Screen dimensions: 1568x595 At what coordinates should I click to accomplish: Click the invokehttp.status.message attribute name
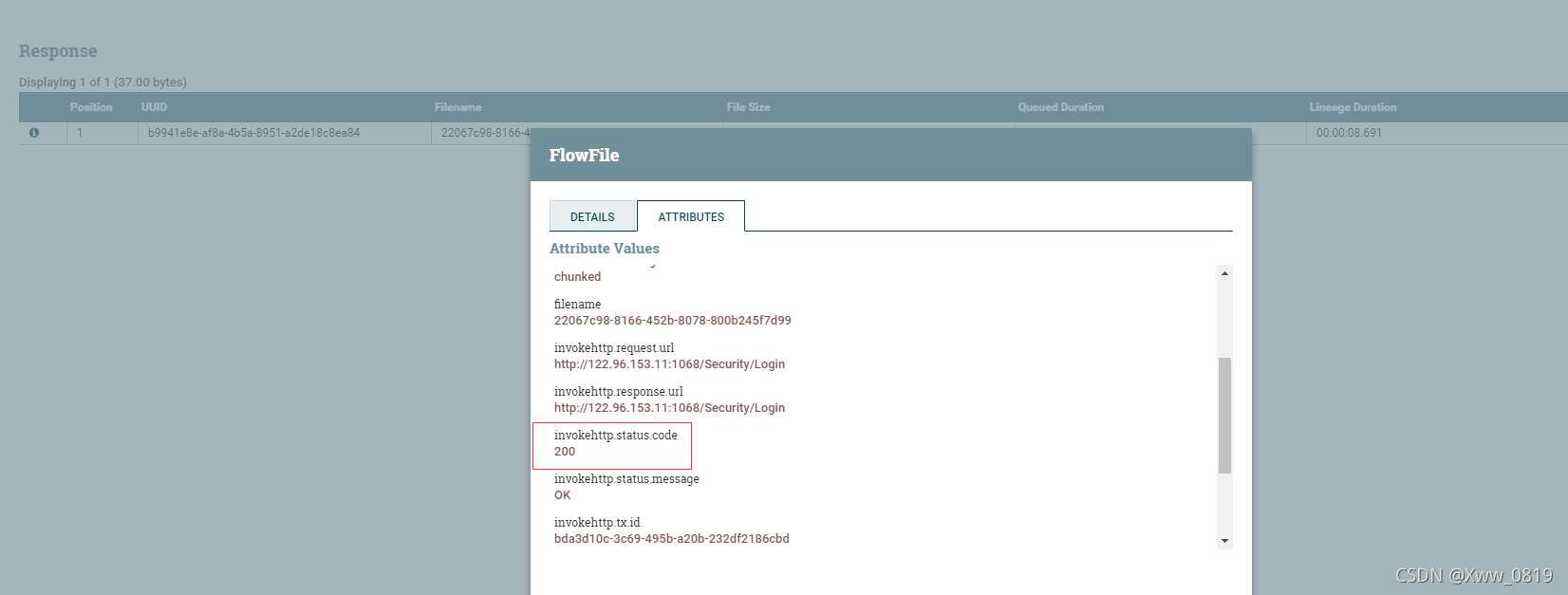[626, 479]
